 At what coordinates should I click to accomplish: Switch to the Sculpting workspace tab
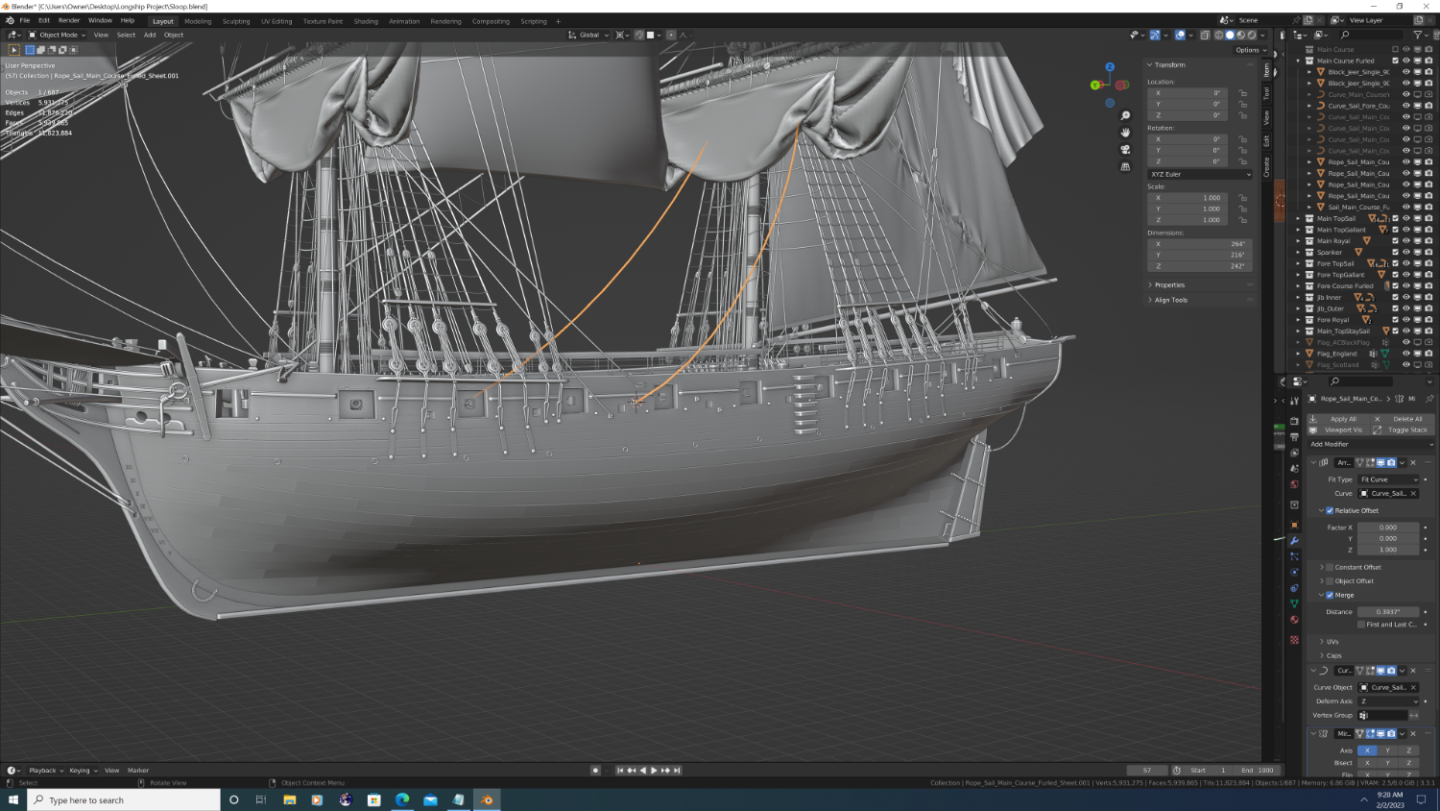(x=236, y=21)
